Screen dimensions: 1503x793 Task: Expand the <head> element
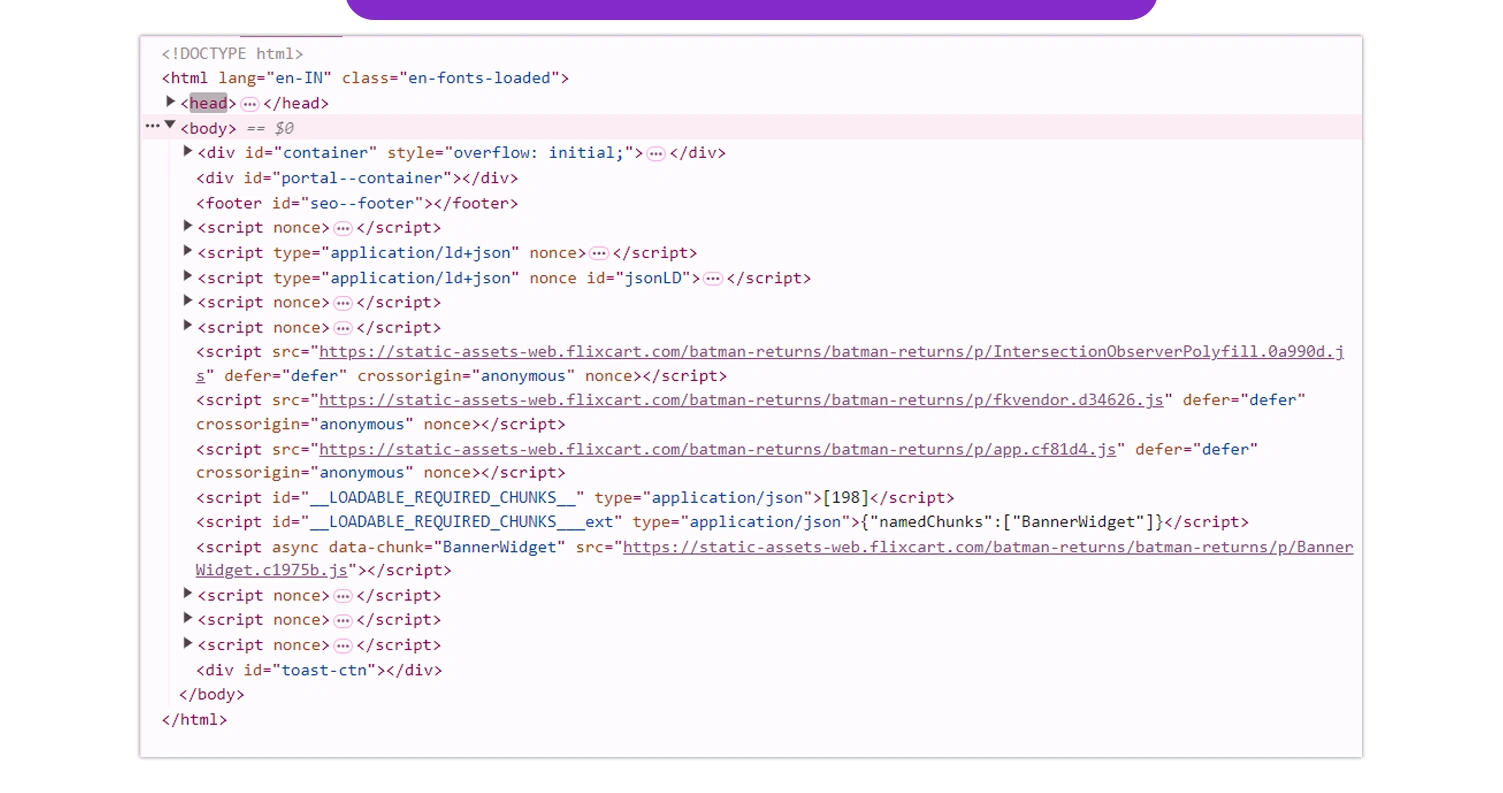pos(170,101)
